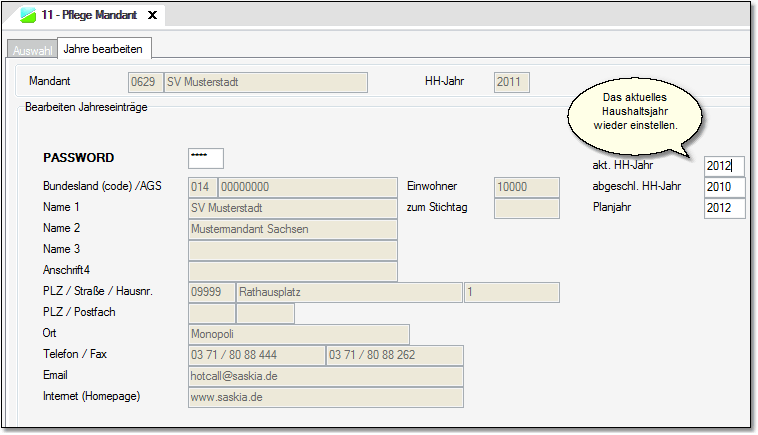758x435 pixels.
Task: Select the Email field hotcall@saskia.de
Action: click(325, 376)
